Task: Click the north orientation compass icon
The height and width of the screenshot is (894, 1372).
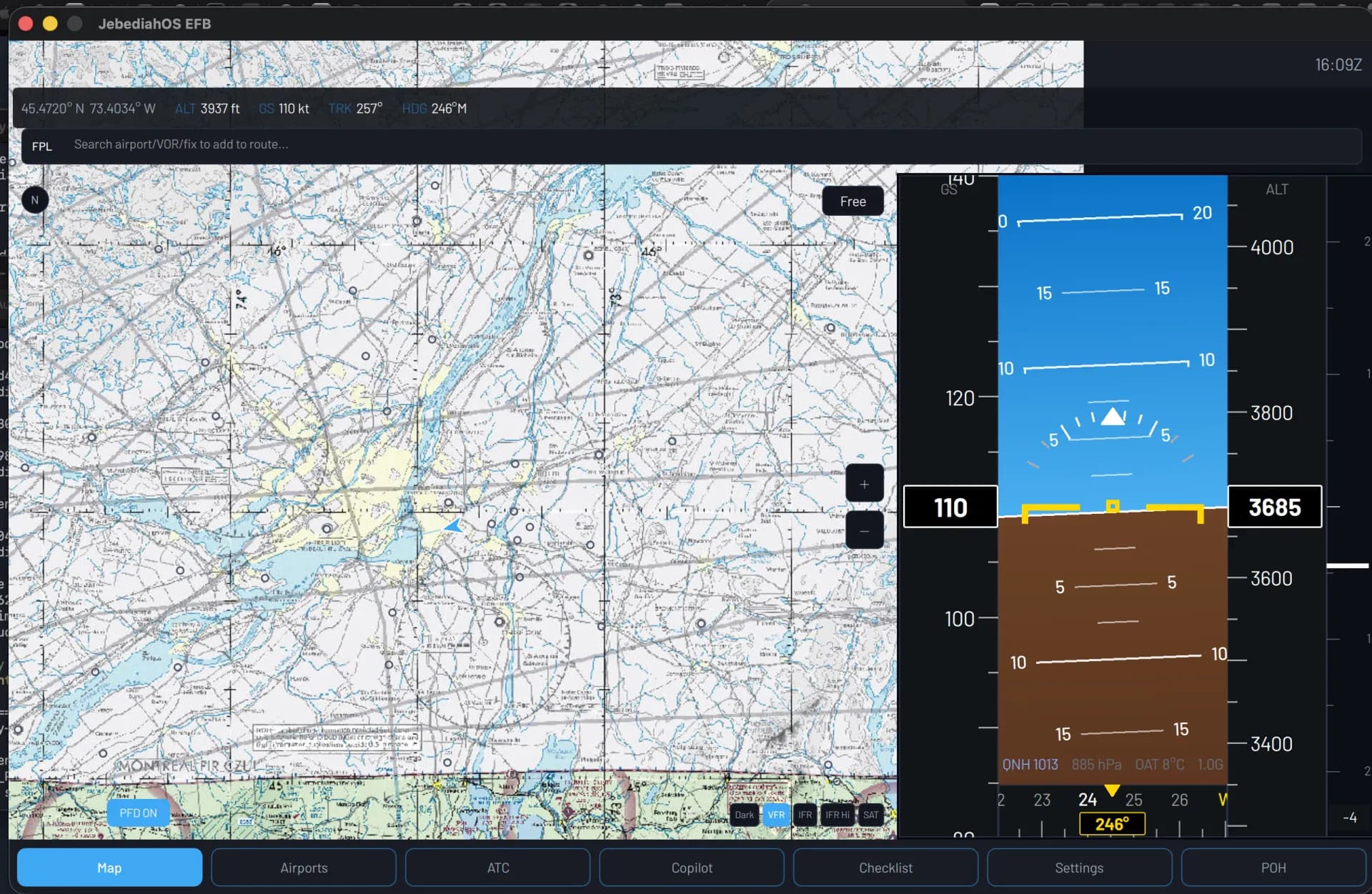Action: [x=35, y=199]
